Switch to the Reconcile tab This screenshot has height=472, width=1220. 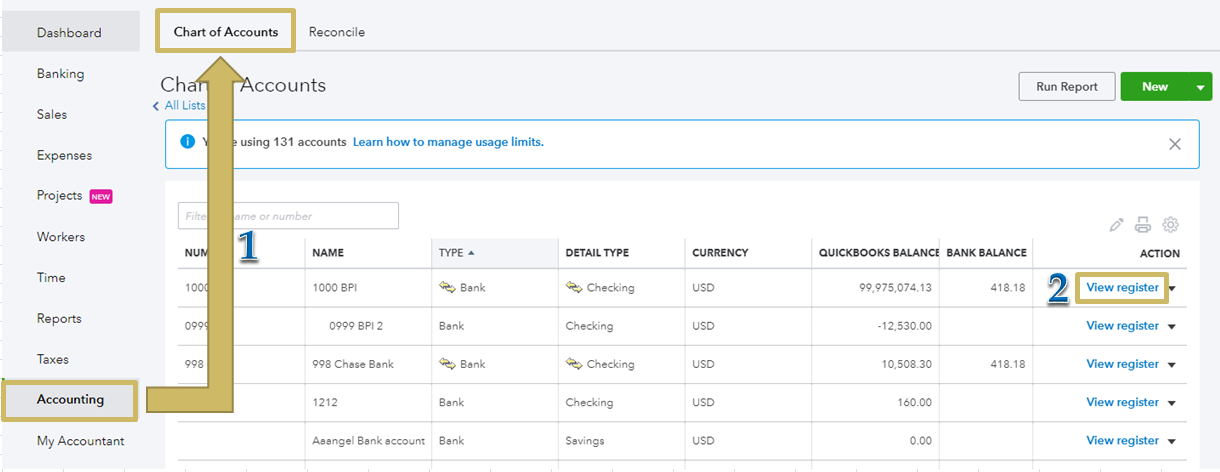point(337,32)
